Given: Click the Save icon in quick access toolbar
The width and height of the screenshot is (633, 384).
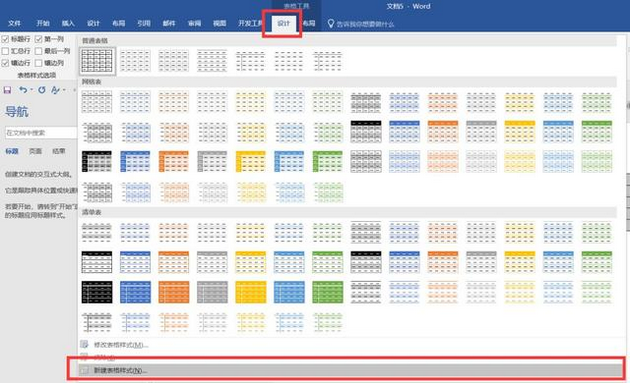Looking at the screenshot, I should (x=7, y=90).
